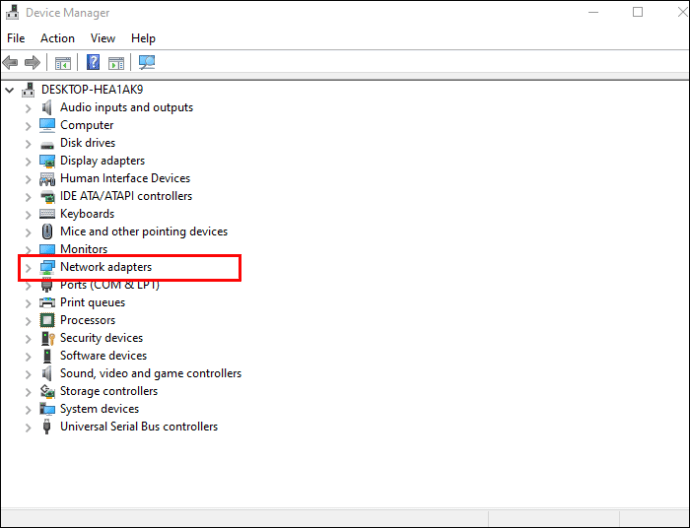690x528 pixels.
Task: Click the System devices folder icon
Action: [x=47, y=409]
